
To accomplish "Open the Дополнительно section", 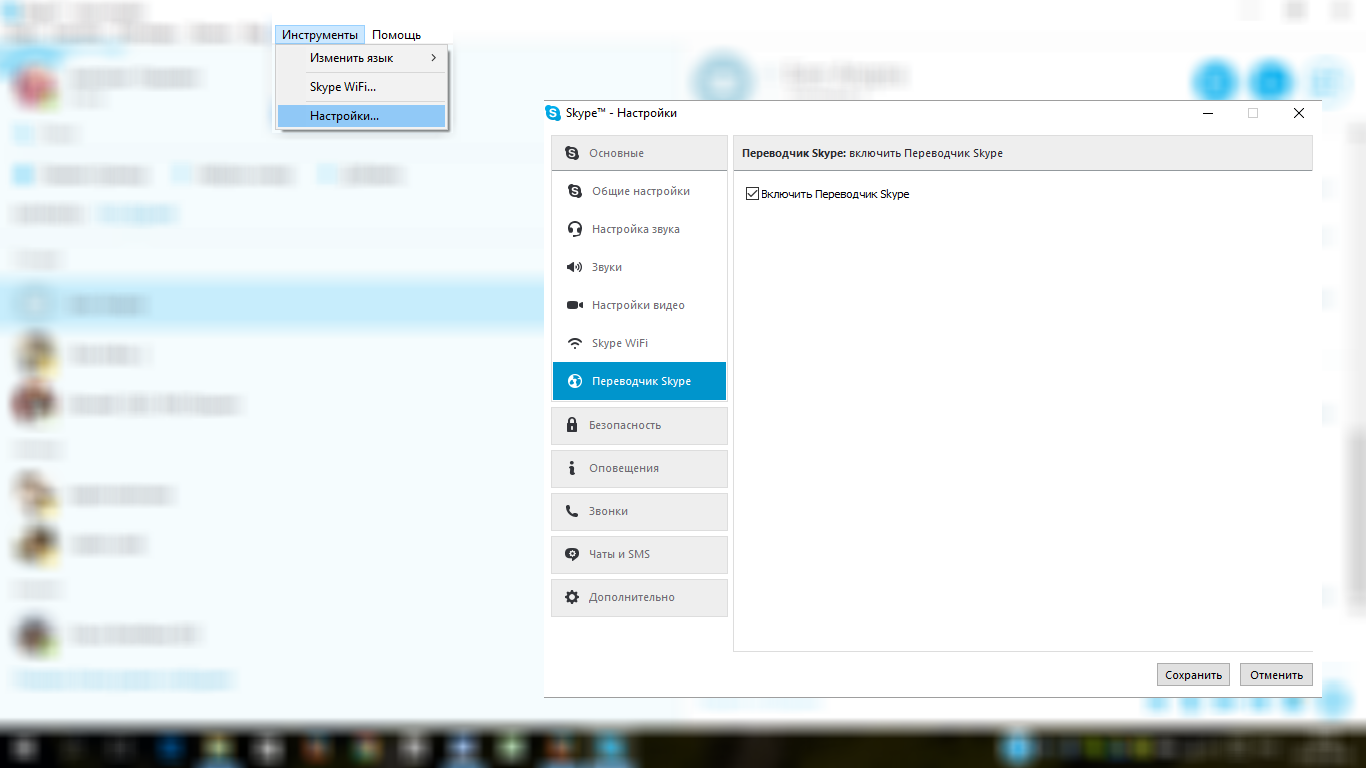I will tap(639, 597).
